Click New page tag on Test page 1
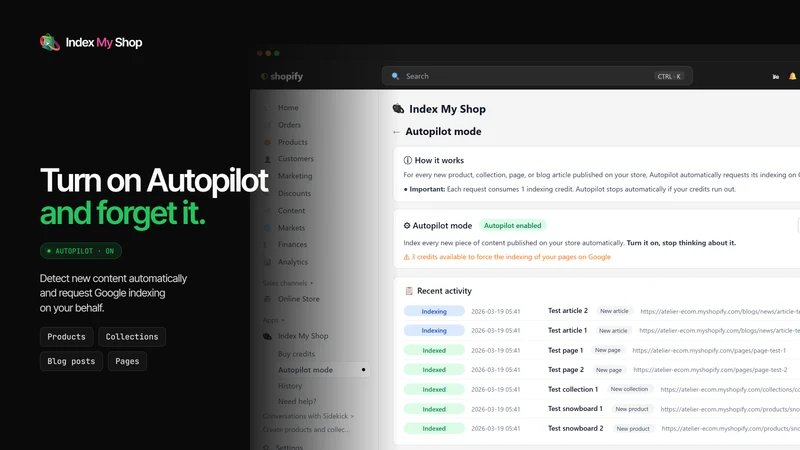 coord(607,350)
